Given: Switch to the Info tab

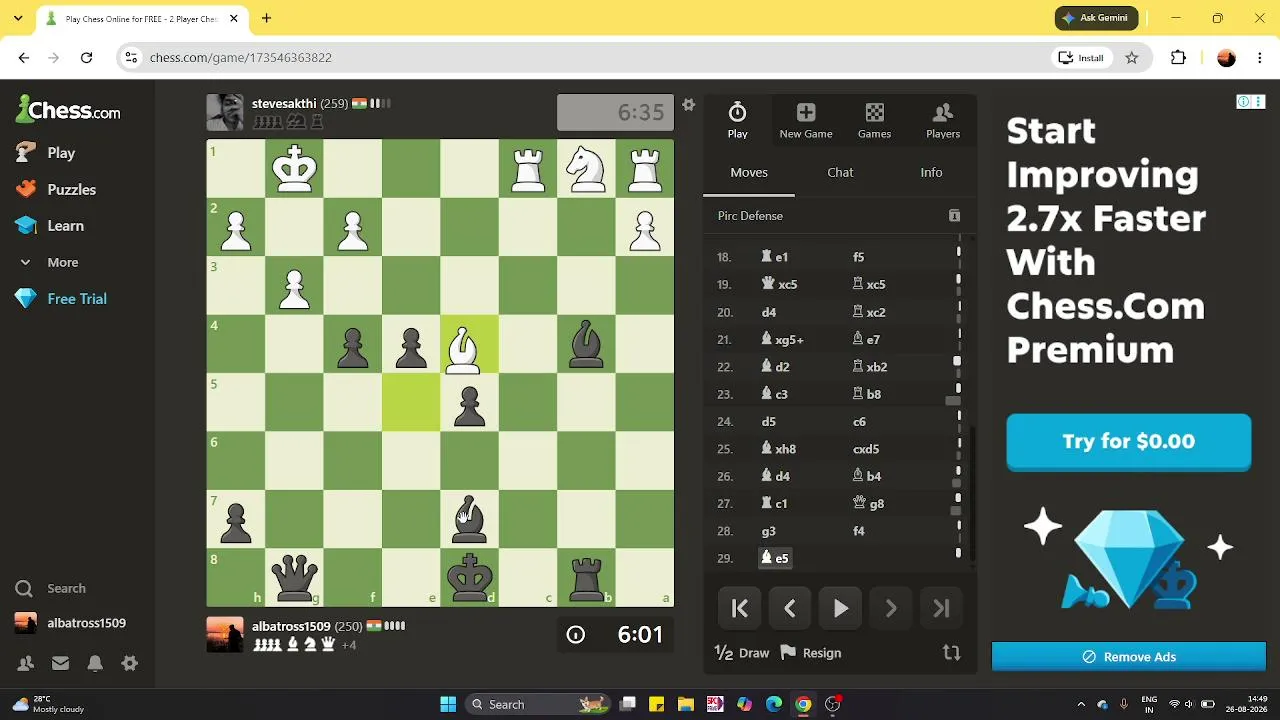Looking at the screenshot, I should click(931, 172).
